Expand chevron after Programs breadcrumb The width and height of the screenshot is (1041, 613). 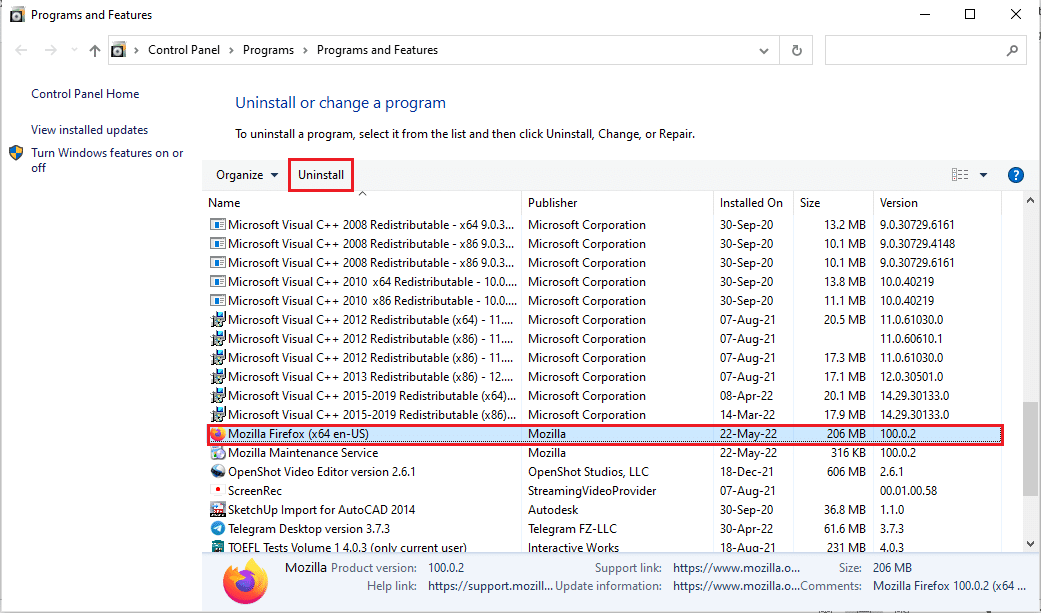[305, 50]
